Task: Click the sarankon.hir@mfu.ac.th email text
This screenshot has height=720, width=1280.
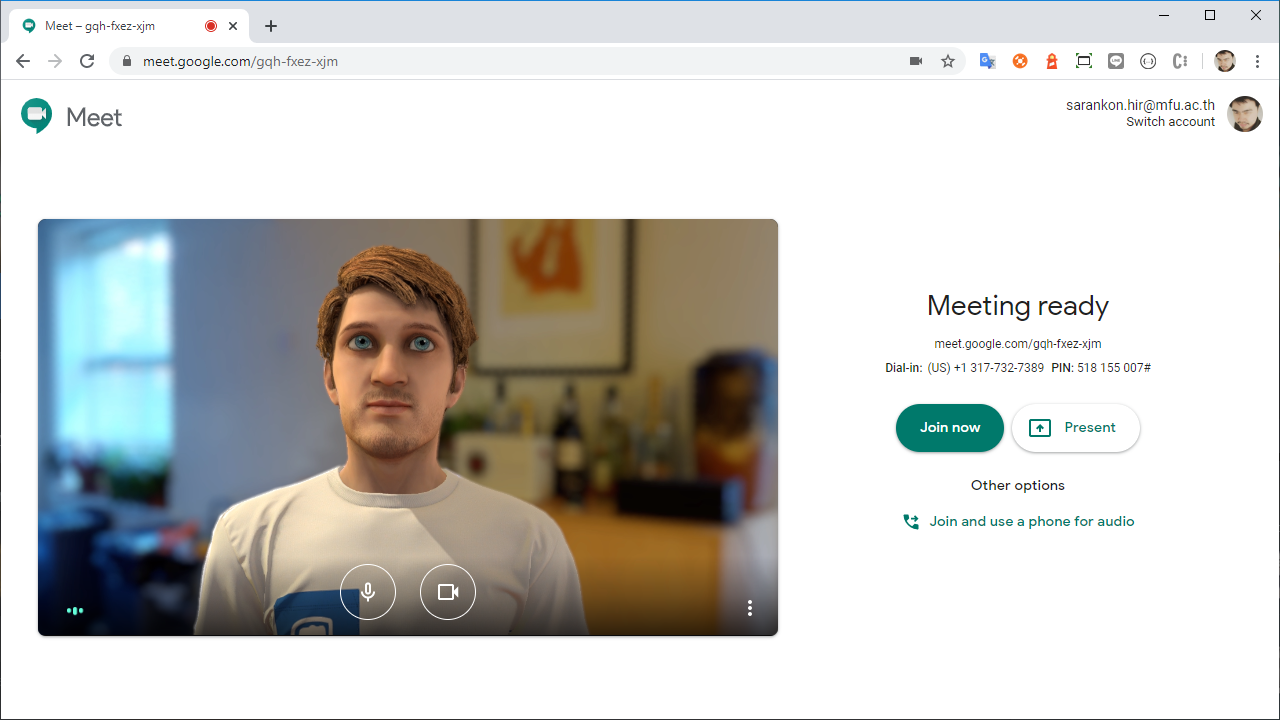Action: coord(1140,105)
